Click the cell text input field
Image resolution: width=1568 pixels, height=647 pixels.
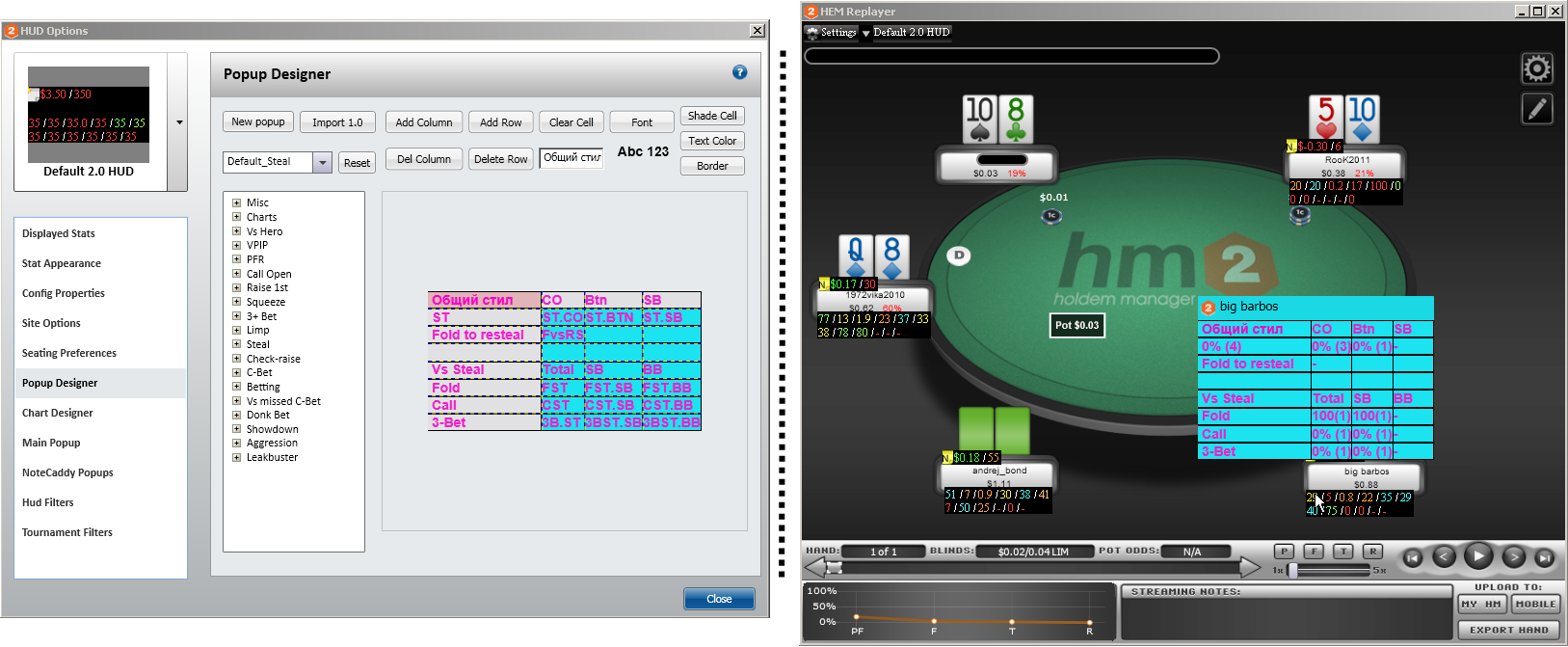tap(571, 158)
